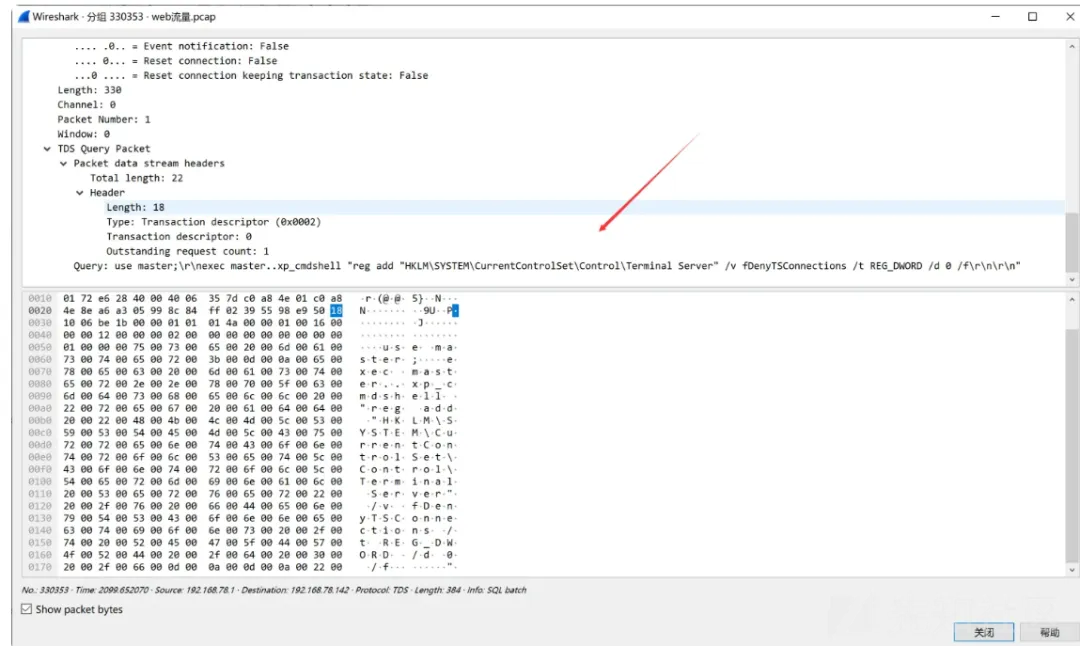Click the packet summary status line
The width and height of the screenshot is (1080, 646).
[x=273, y=590]
